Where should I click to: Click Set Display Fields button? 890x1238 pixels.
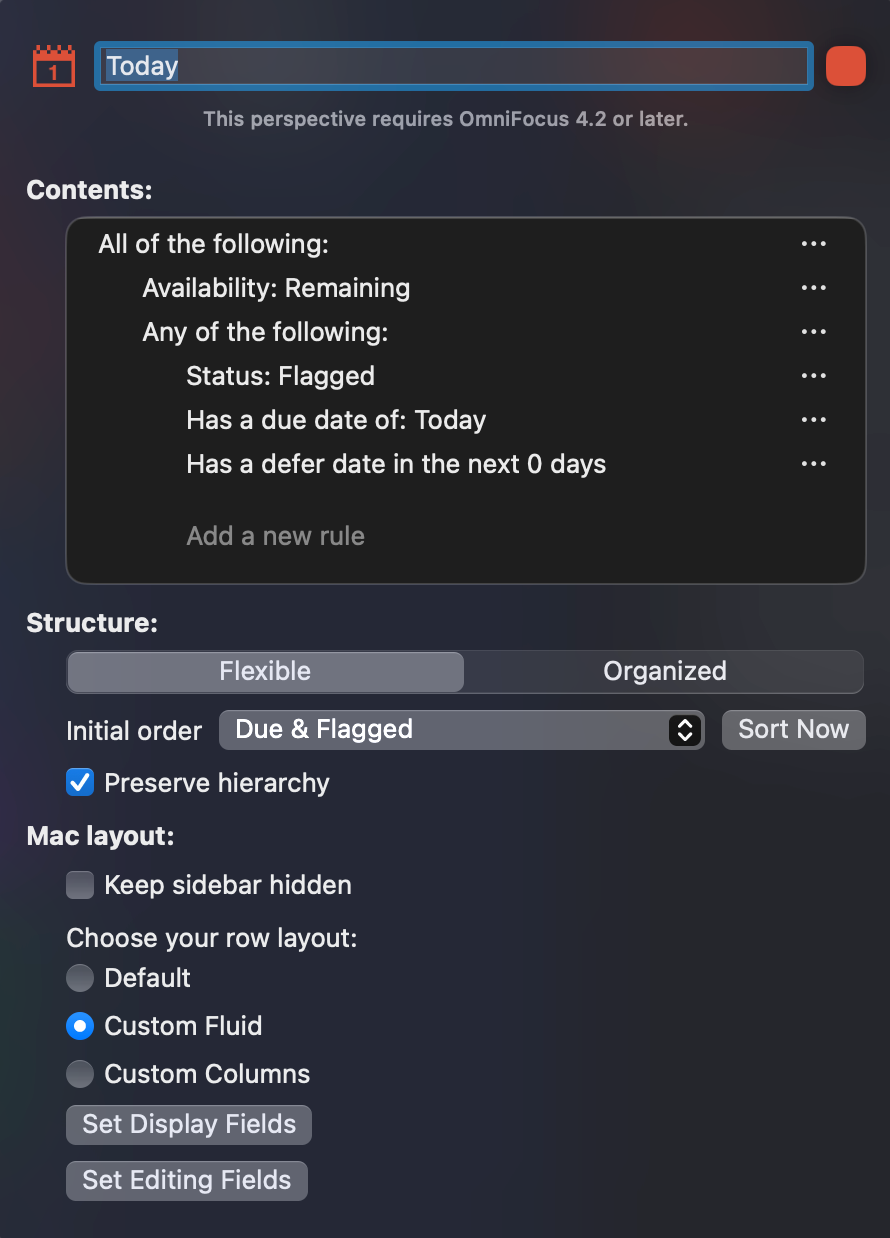click(x=189, y=1124)
